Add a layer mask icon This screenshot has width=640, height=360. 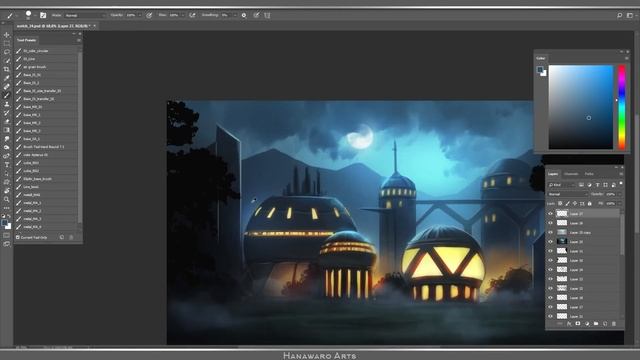578,324
